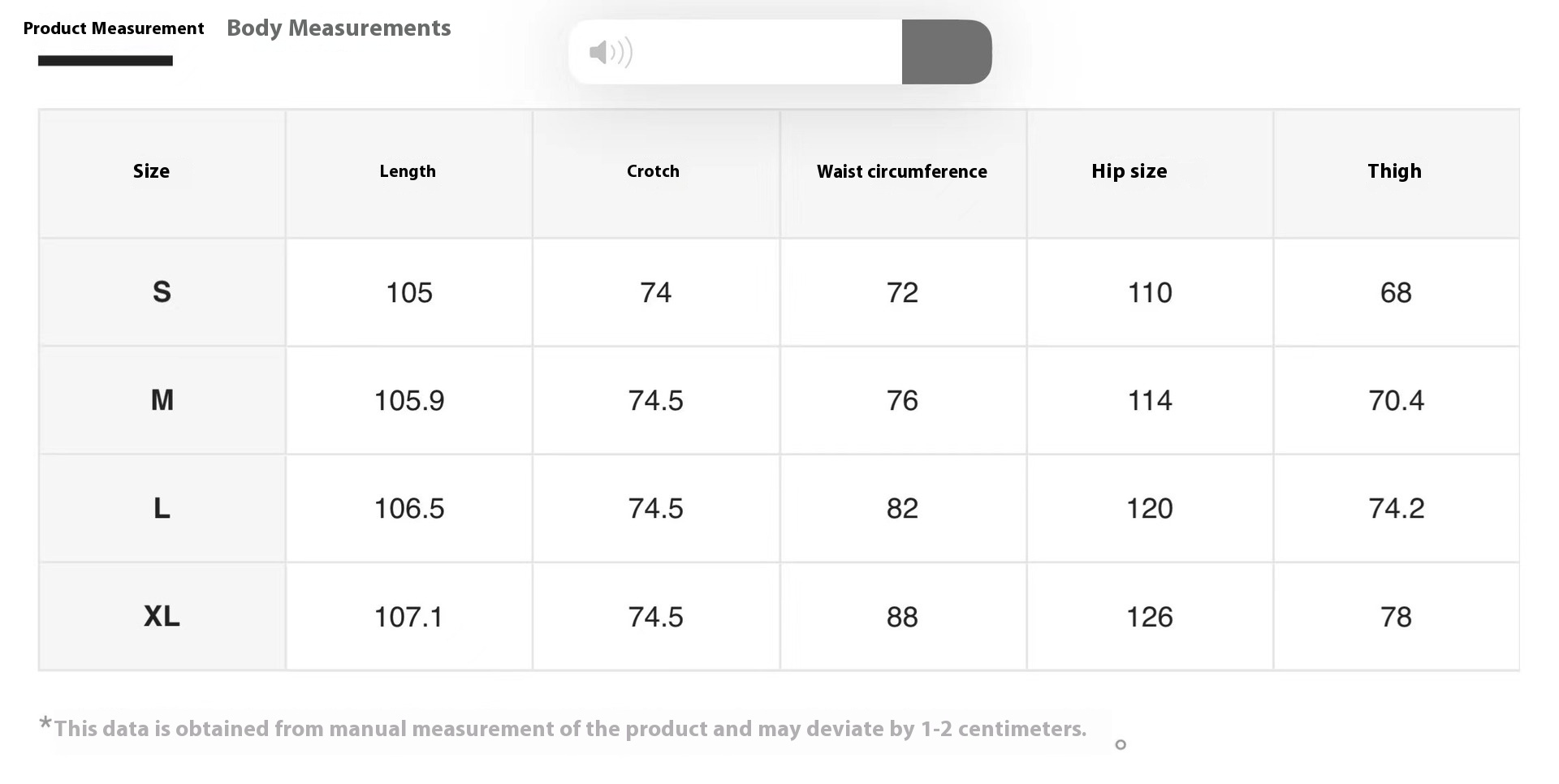1559x784 pixels.
Task: Select the Length column header
Action: [x=408, y=171]
